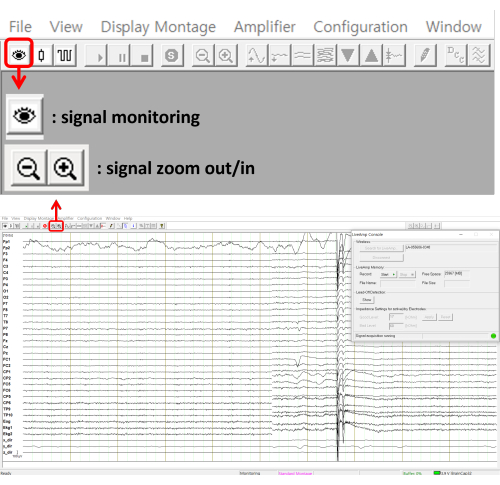This screenshot has width=500, height=485.
Task: Click the Monitoring status bar entry
Action: 250,473
